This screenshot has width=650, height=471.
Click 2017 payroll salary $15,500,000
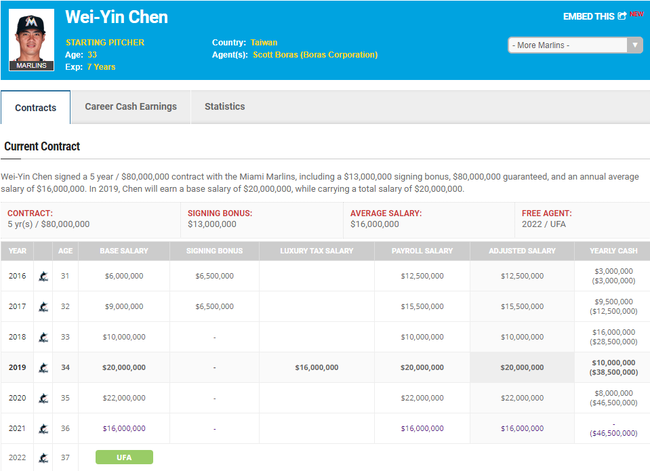point(422,306)
